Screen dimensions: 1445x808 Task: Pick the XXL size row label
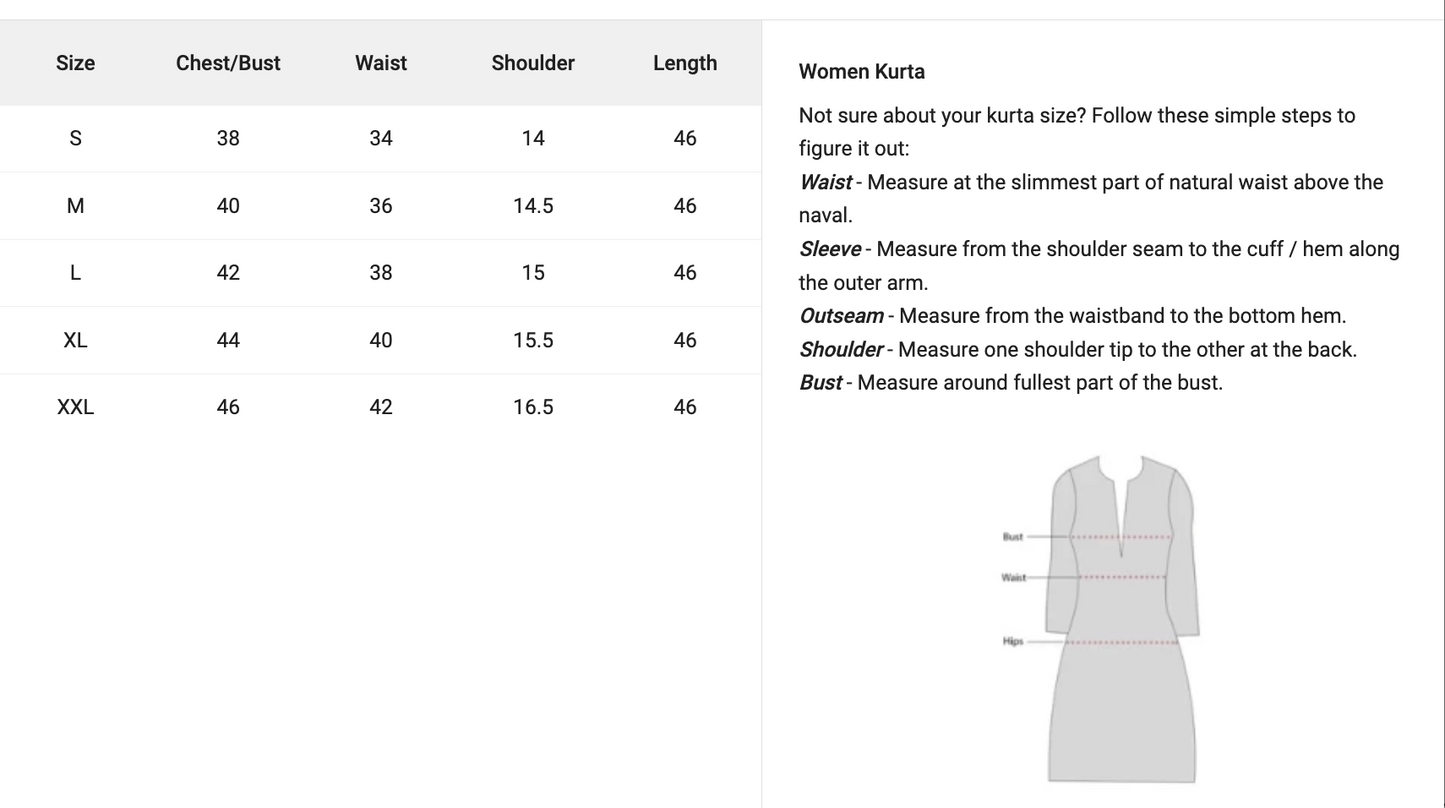pos(75,407)
